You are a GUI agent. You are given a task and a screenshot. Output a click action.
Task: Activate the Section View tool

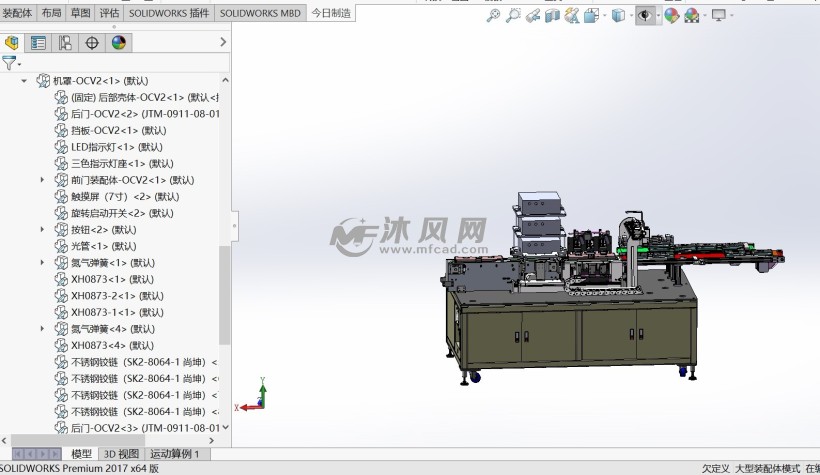[x=553, y=16]
